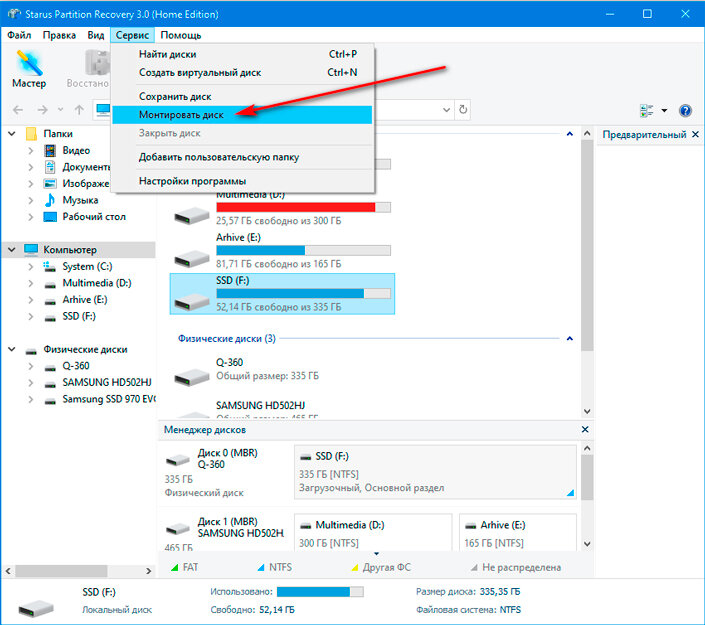Go forward with the right arrow
This screenshot has height=625, width=705.
point(42,110)
